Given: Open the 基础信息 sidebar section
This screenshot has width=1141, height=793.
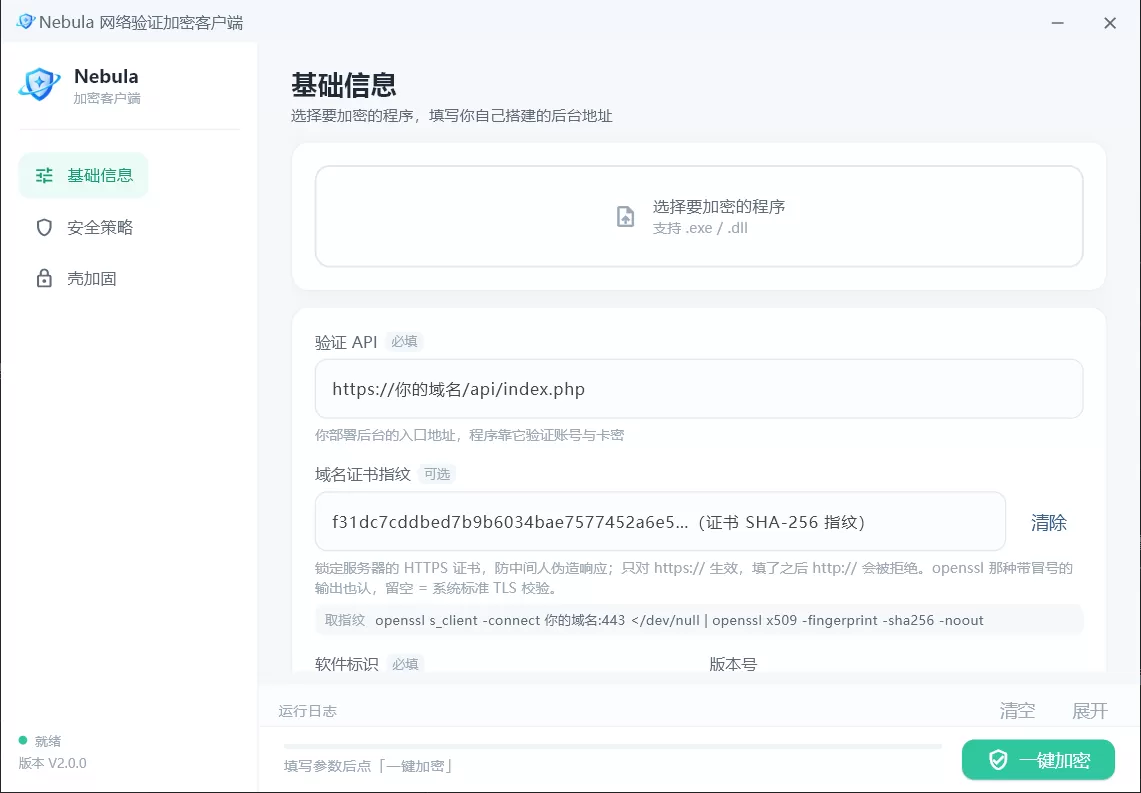Looking at the screenshot, I should pyautogui.click(x=84, y=175).
